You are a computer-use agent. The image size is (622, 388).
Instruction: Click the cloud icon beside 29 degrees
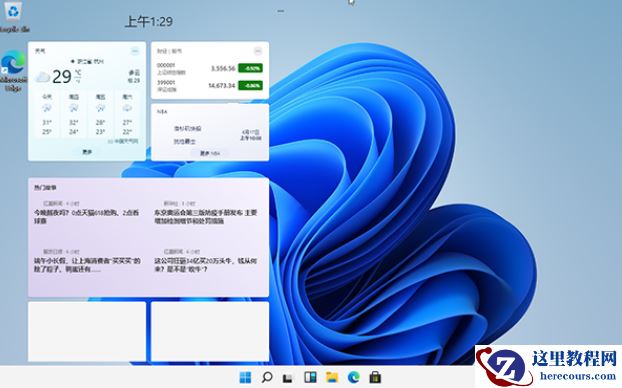click(42, 77)
